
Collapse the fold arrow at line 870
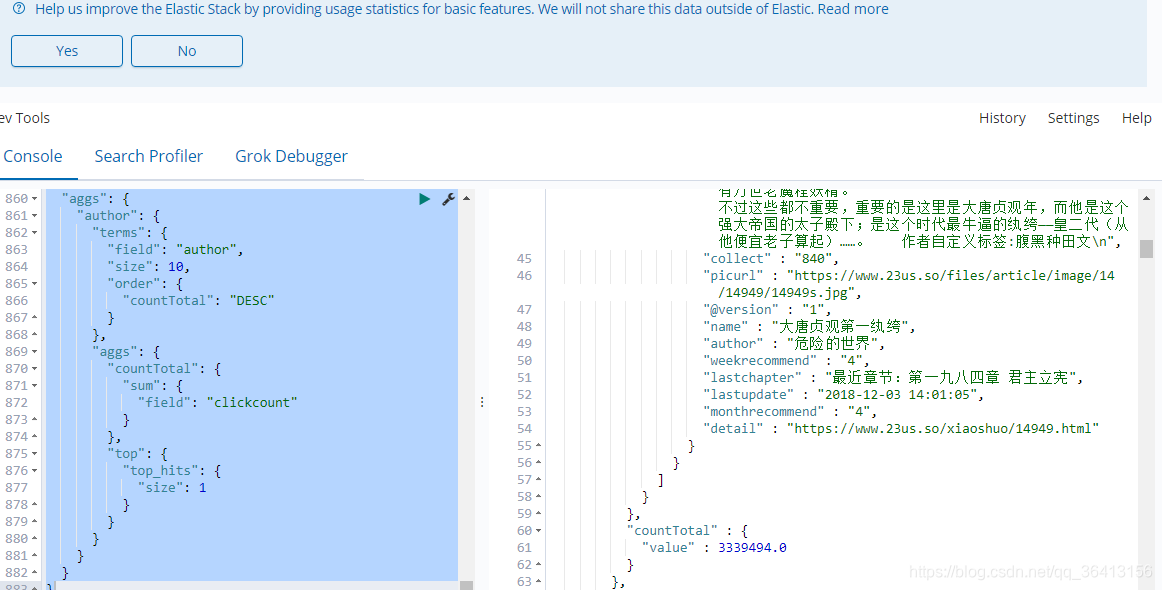coord(35,368)
